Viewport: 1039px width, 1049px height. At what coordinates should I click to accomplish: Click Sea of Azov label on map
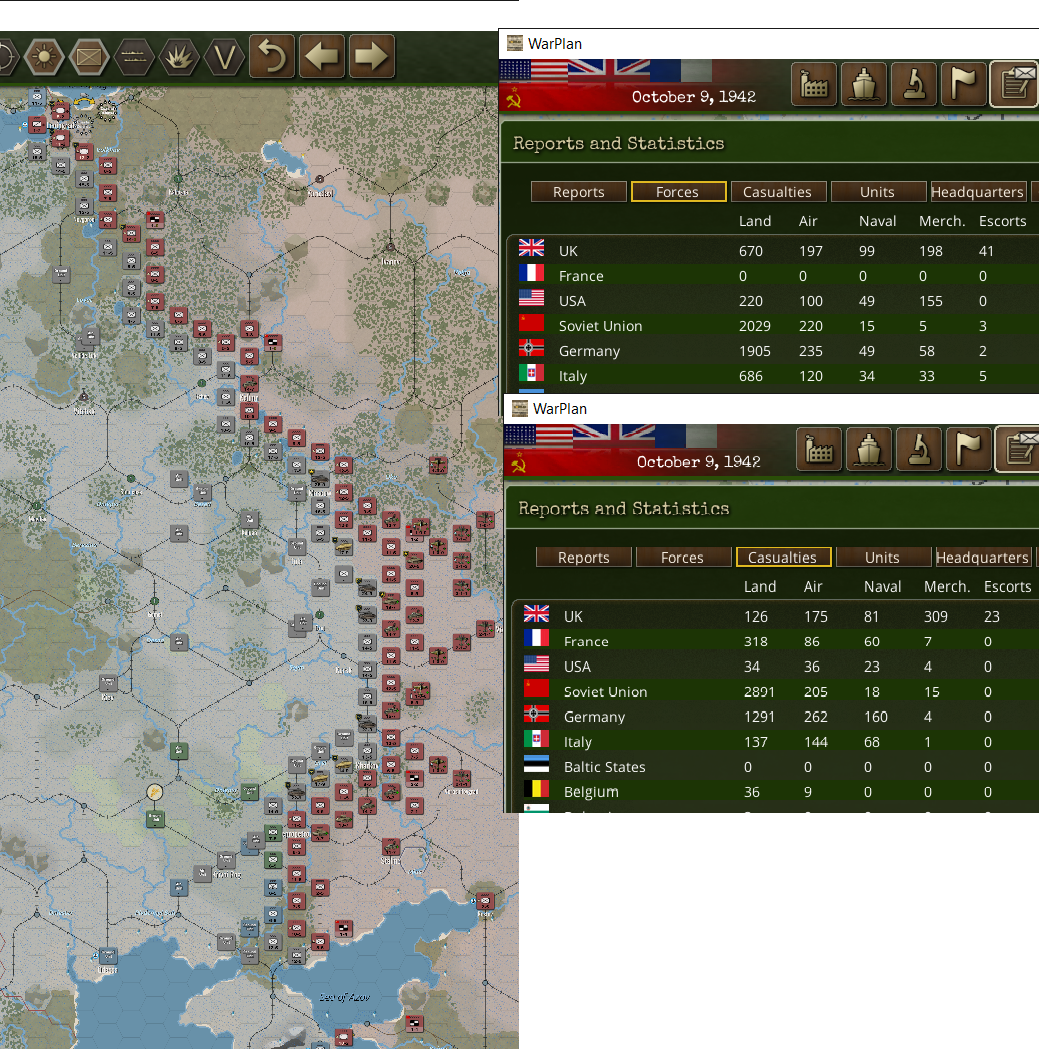tap(345, 997)
